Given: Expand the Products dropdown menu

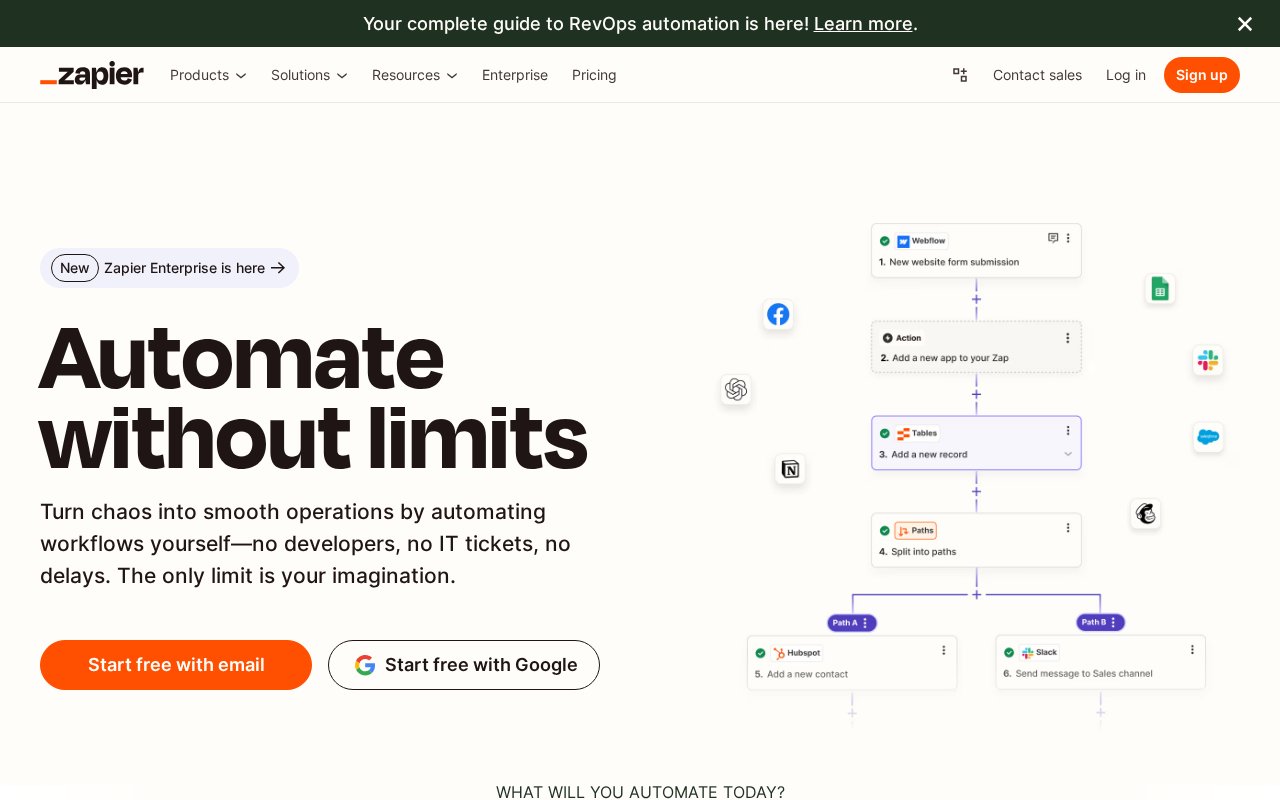Looking at the screenshot, I should 208,75.
